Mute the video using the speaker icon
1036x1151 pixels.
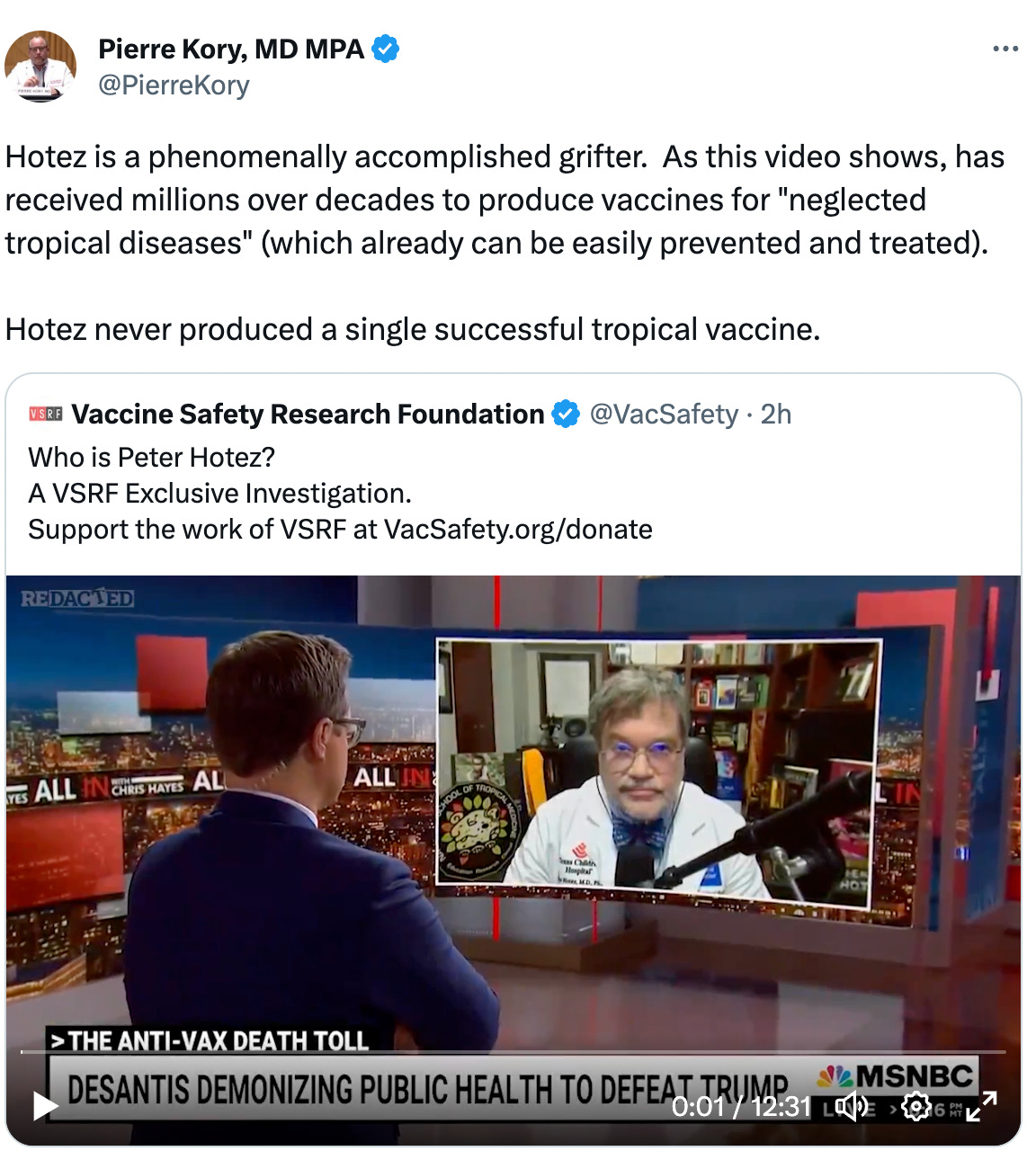tap(850, 1105)
